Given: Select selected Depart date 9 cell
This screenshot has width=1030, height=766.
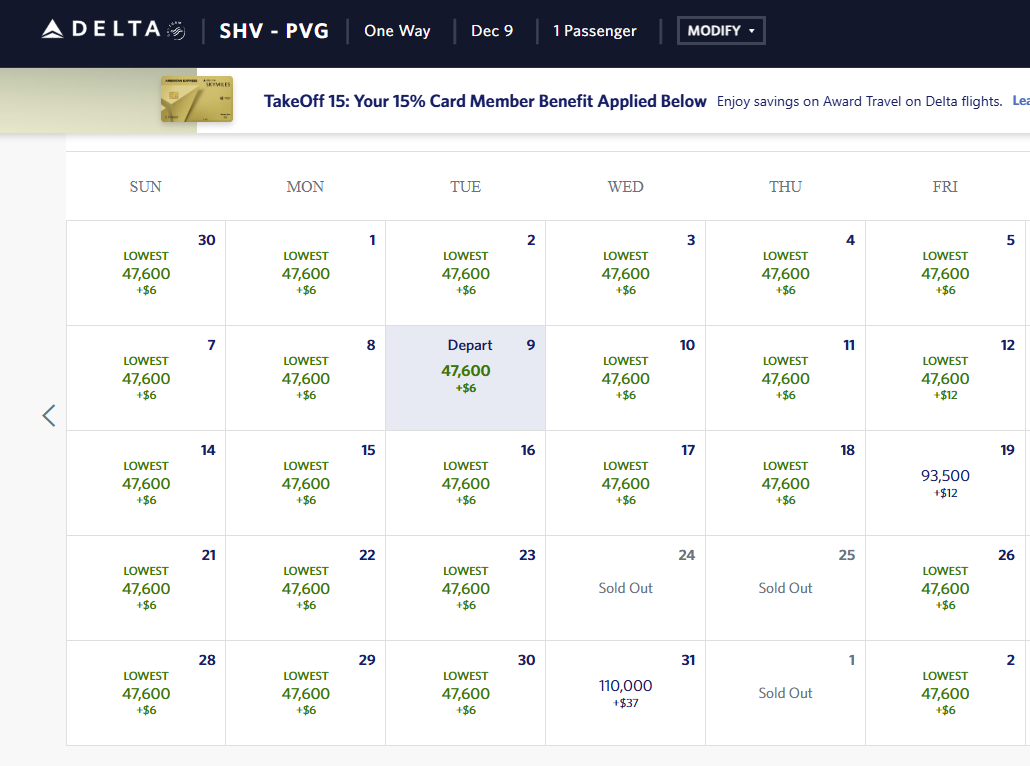Looking at the screenshot, I should pyautogui.click(x=466, y=378).
